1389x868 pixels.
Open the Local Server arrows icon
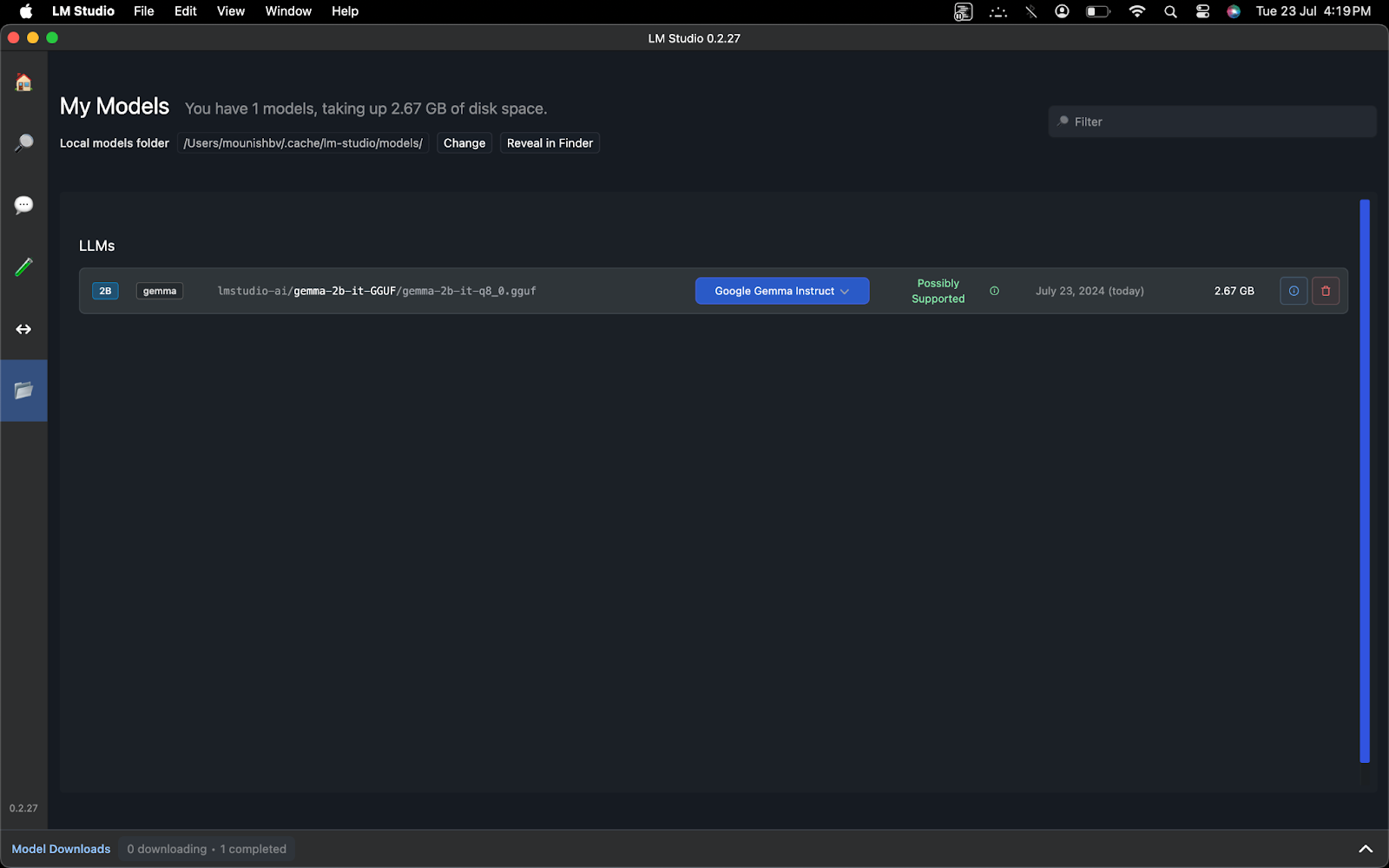(23, 329)
